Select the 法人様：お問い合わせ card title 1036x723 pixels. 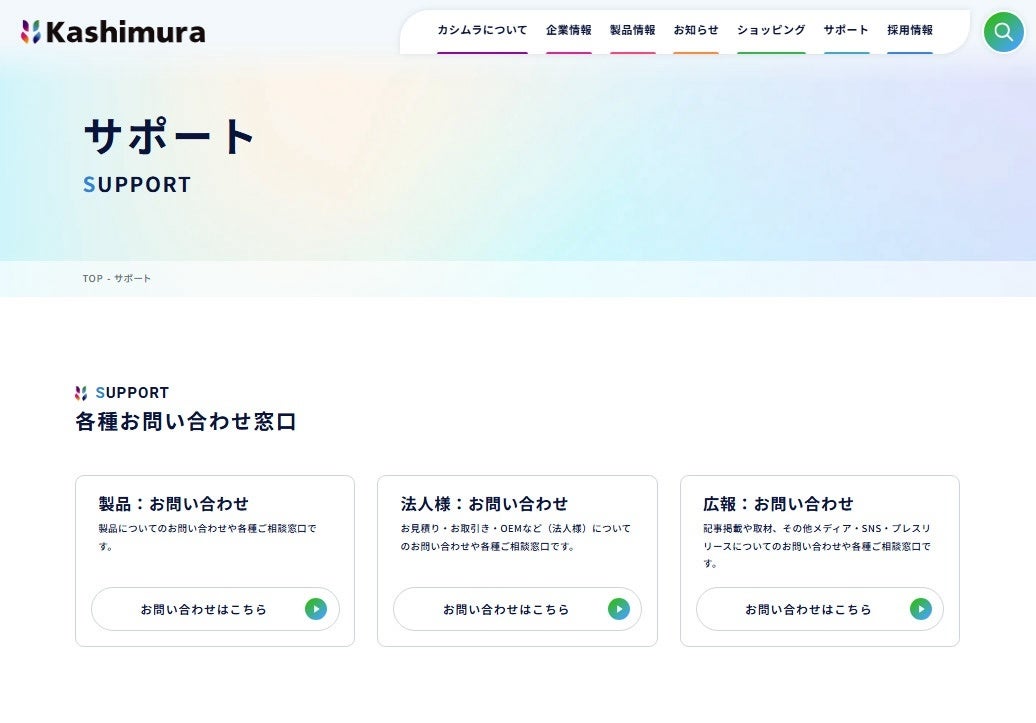(484, 504)
